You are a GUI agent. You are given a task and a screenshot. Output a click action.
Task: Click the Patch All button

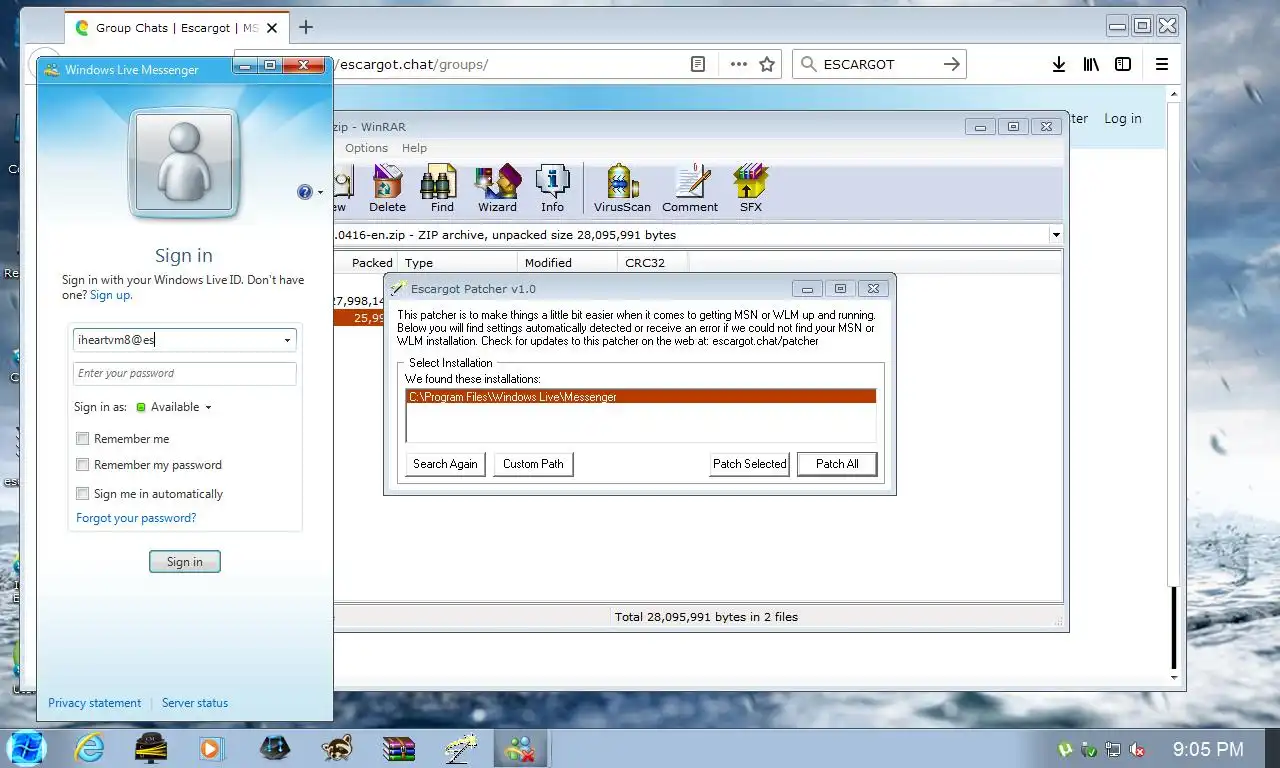(x=837, y=464)
